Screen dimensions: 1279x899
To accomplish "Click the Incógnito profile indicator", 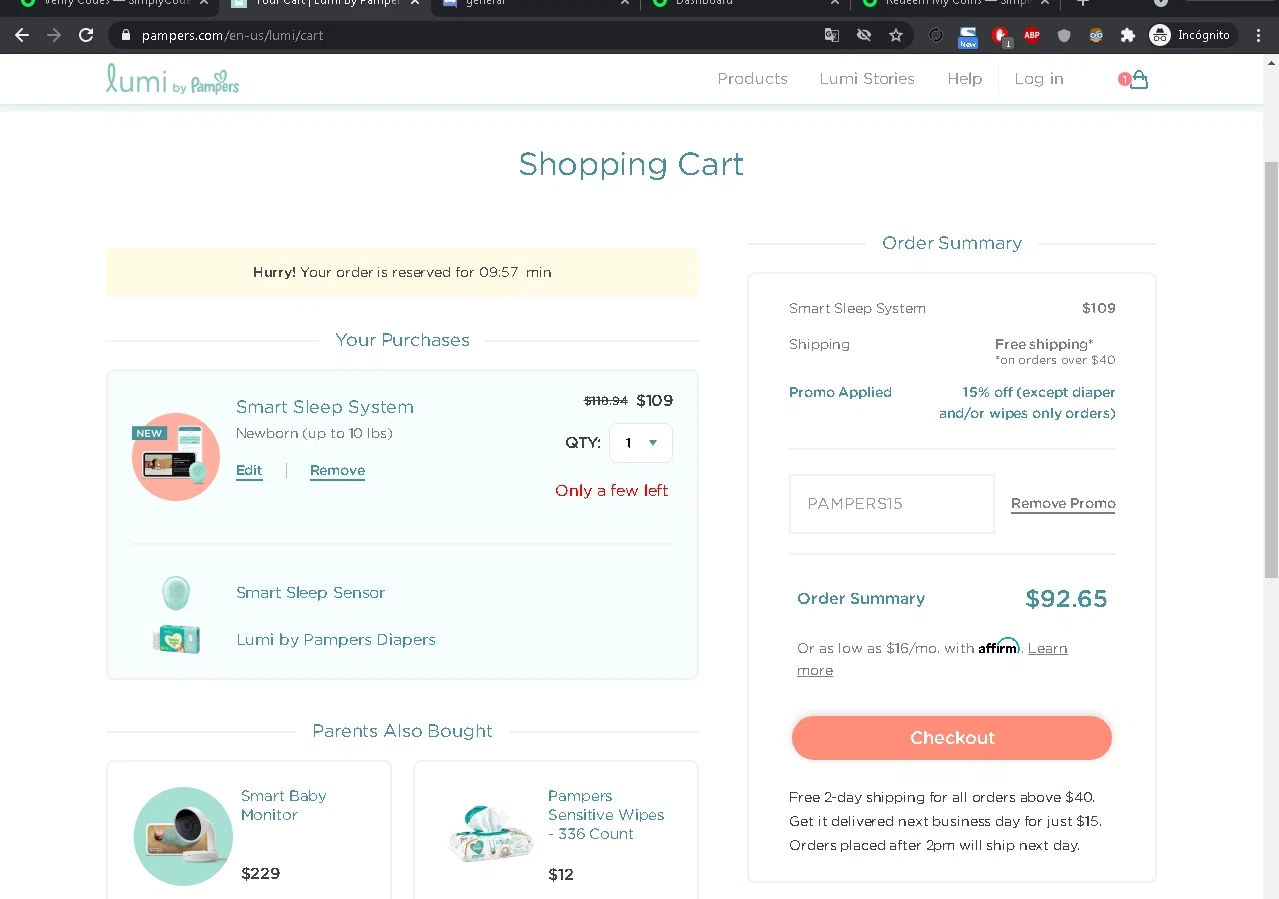I will point(1192,35).
